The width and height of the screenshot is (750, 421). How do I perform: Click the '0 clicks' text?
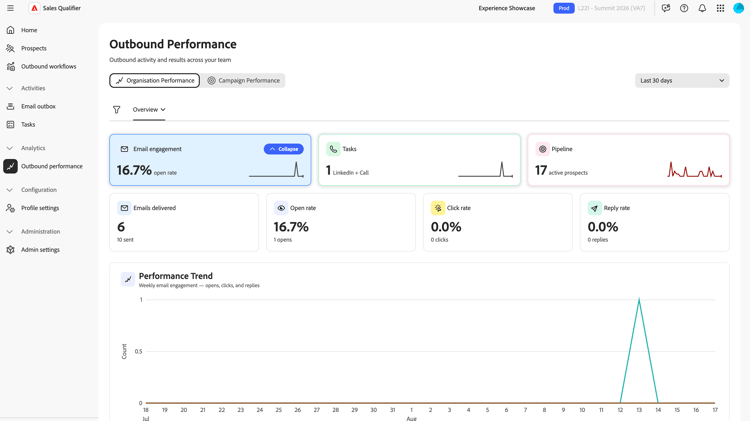click(x=440, y=240)
